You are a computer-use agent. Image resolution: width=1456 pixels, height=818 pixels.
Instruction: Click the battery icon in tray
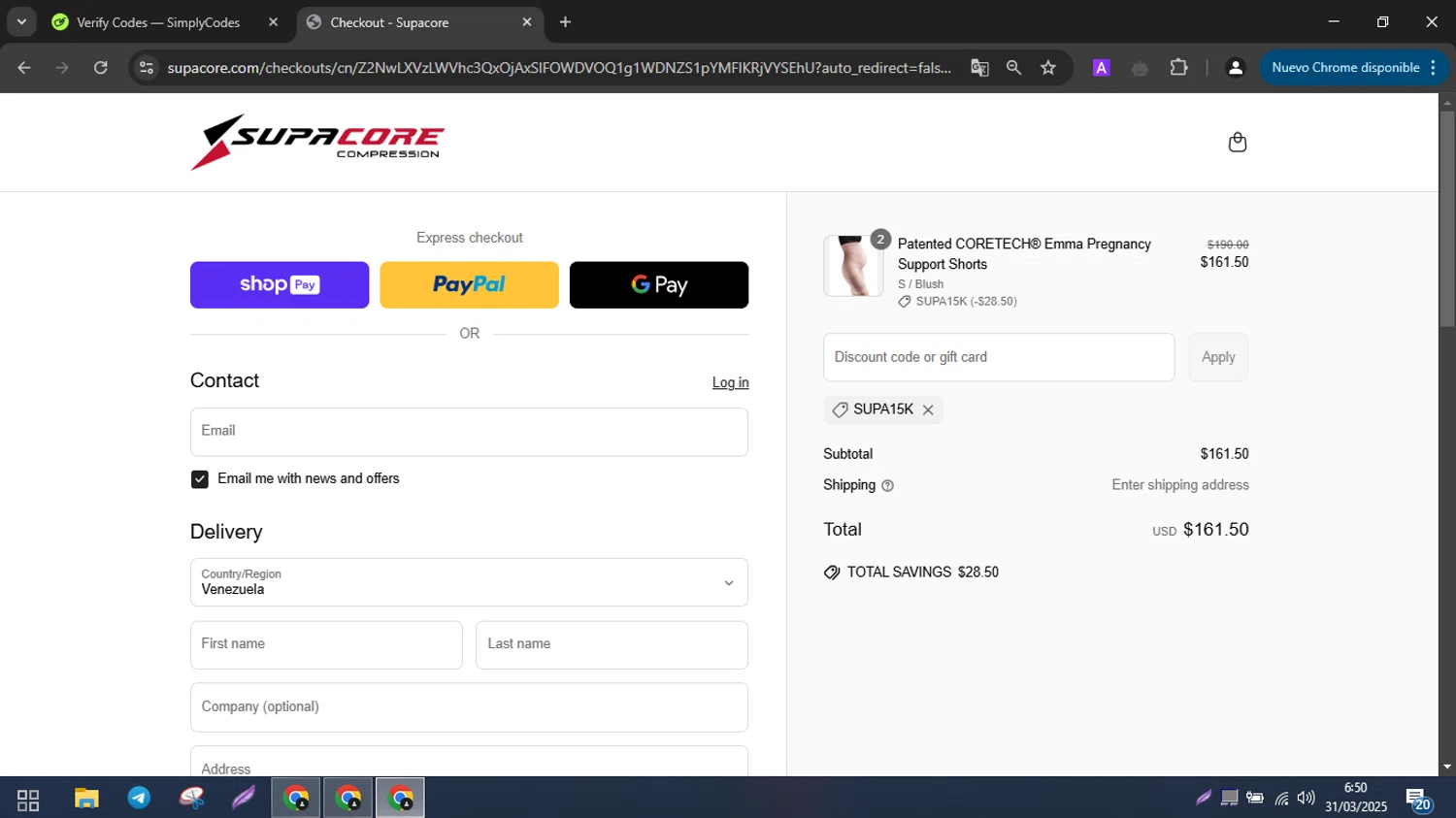(x=1255, y=798)
